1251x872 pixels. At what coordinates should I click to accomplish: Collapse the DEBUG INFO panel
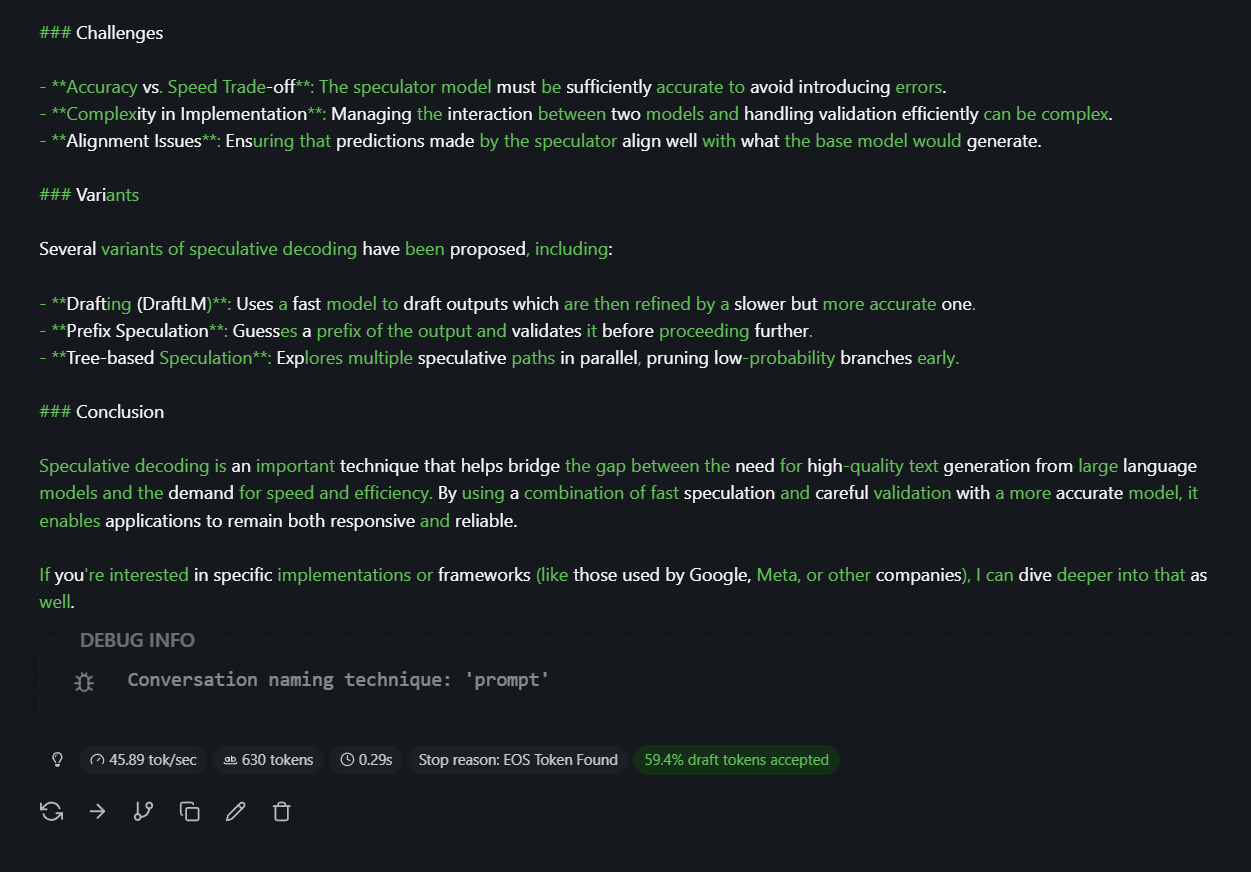(137, 640)
